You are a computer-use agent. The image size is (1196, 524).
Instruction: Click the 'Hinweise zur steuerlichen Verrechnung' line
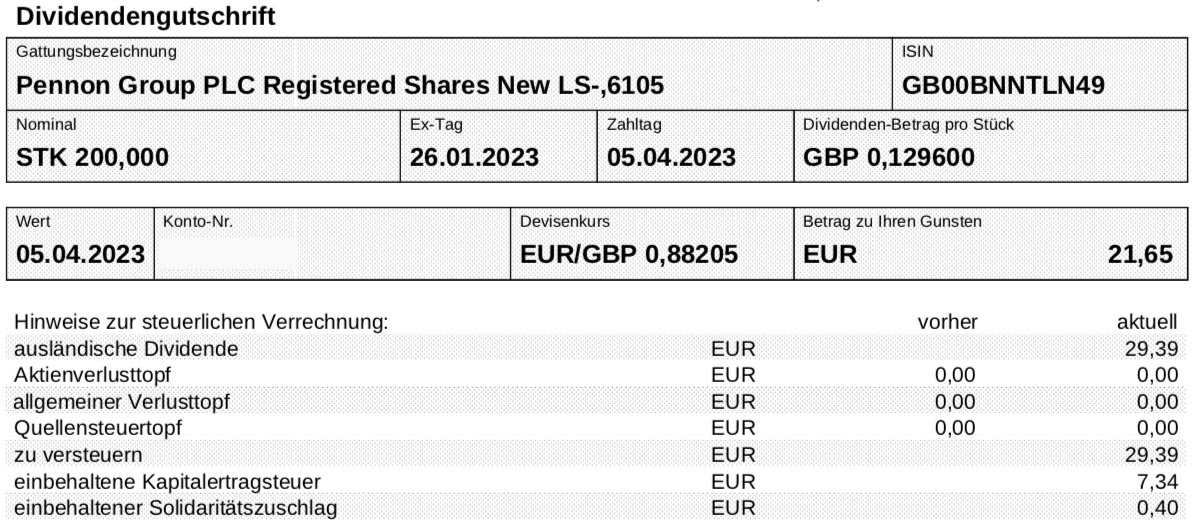click(201, 323)
